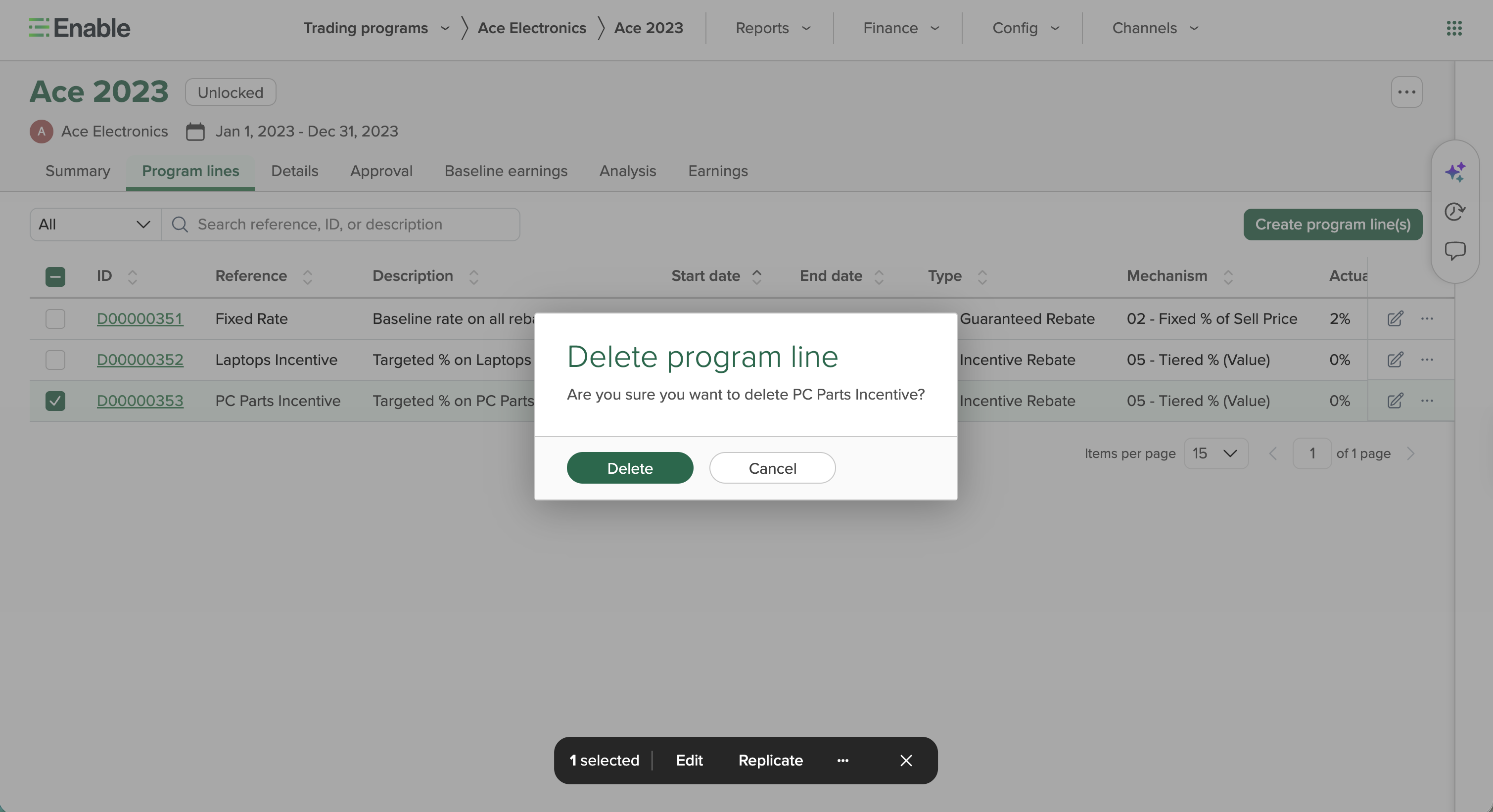This screenshot has width=1493, height=812.
Task: Switch to the Details tab
Action: tap(294, 171)
